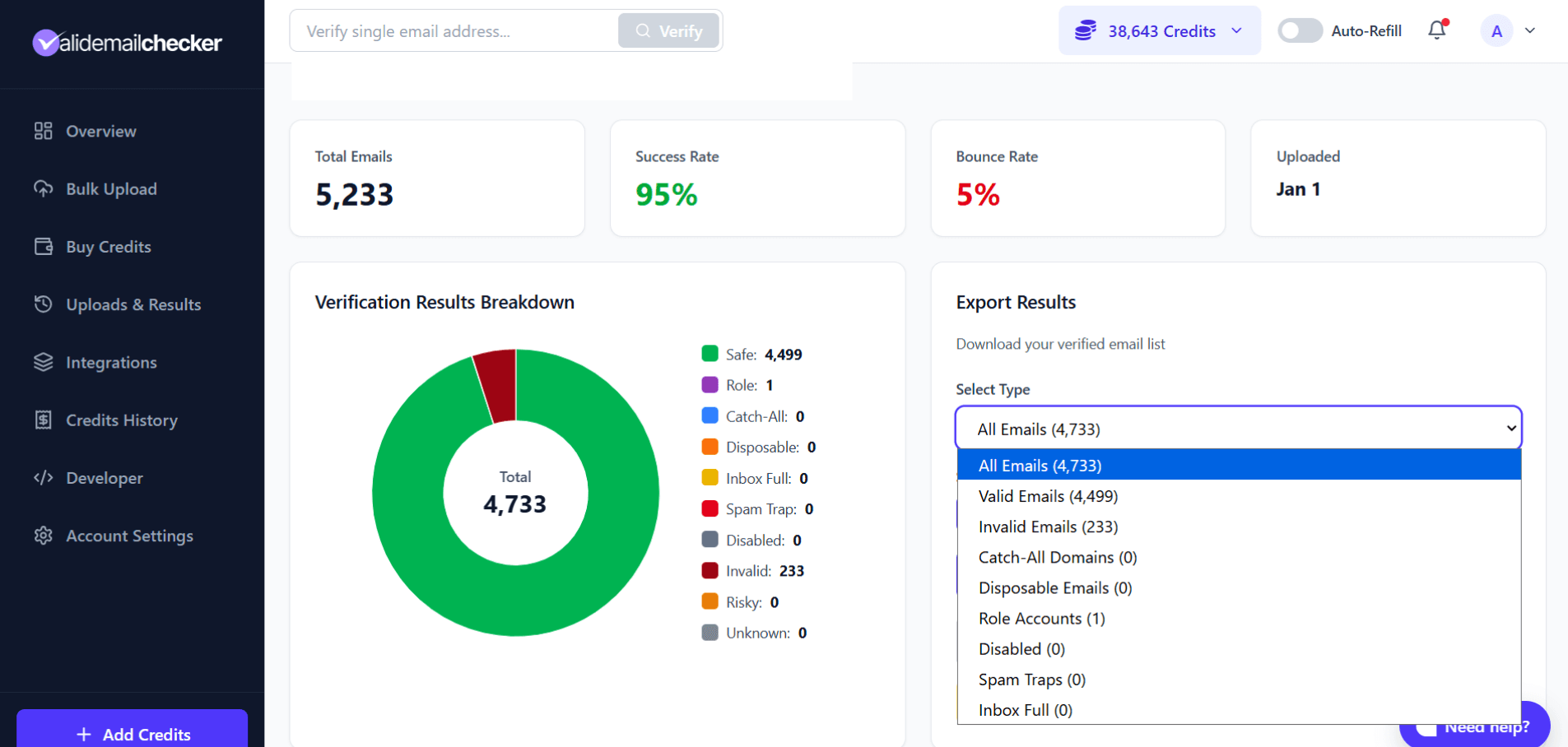
Task: Click the Add Credits button
Action: [x=133, y=733]
